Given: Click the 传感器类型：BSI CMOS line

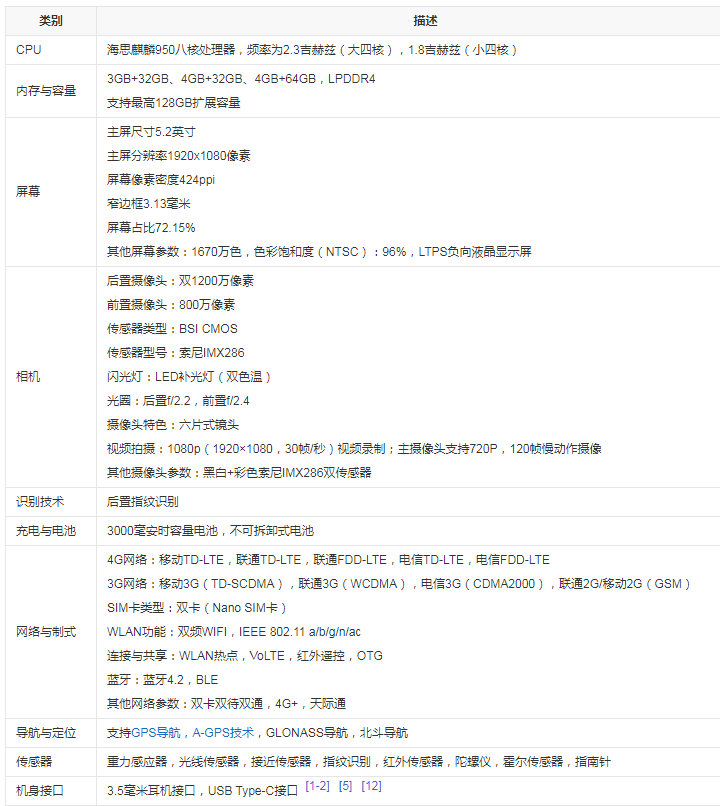Looking at the screenshot, I should 172,328.
